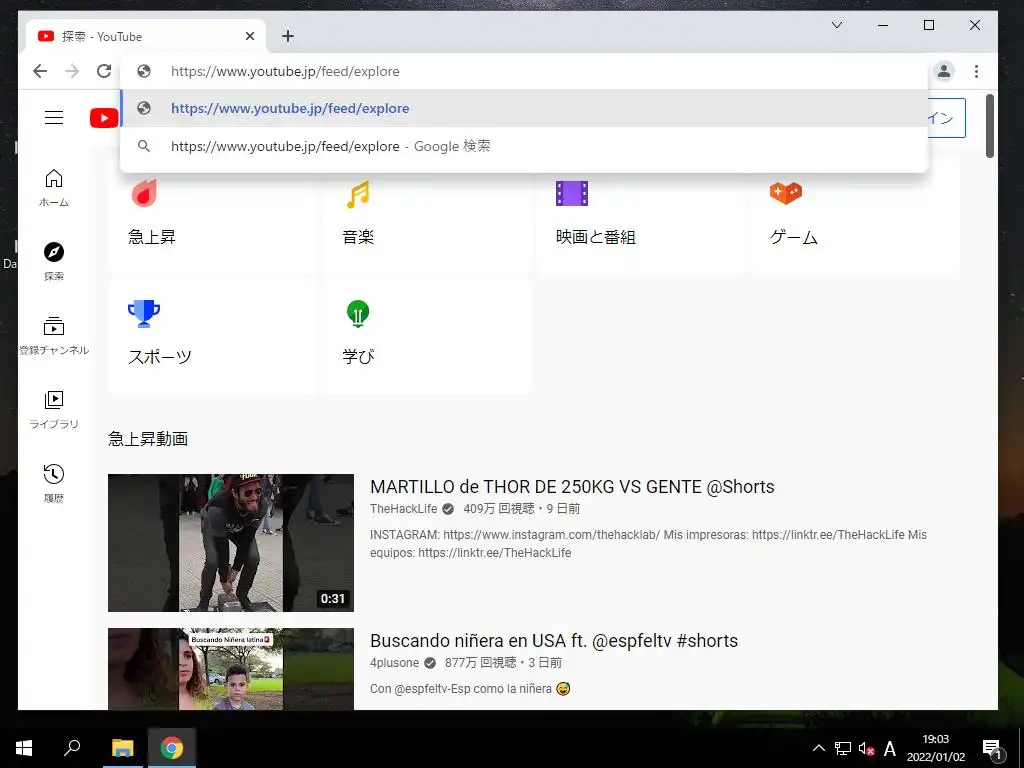Open the YouTube hamburger guide menu
The width and height of the screenshot is (1024, 768).
tap(54, 118)
